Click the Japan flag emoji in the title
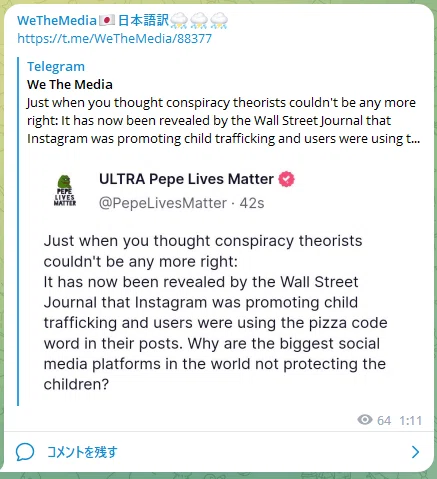The image size is (437, 479). [x=107, y=21]
